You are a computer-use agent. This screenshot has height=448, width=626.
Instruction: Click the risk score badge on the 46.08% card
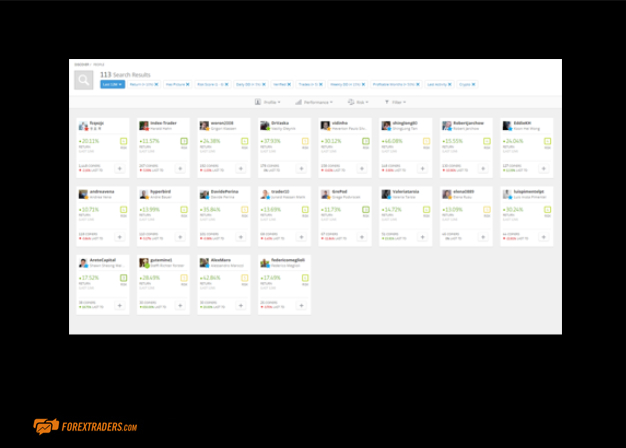(x=426, y=141)
